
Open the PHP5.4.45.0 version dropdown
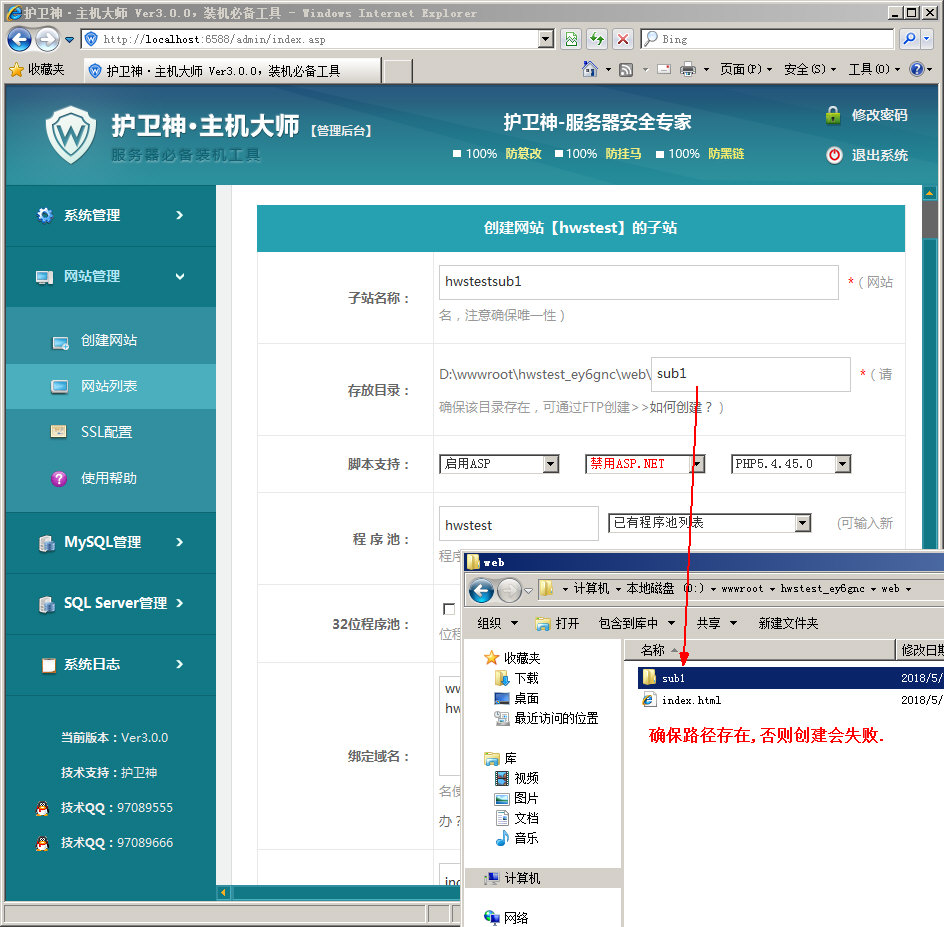[x=842, y=464]
